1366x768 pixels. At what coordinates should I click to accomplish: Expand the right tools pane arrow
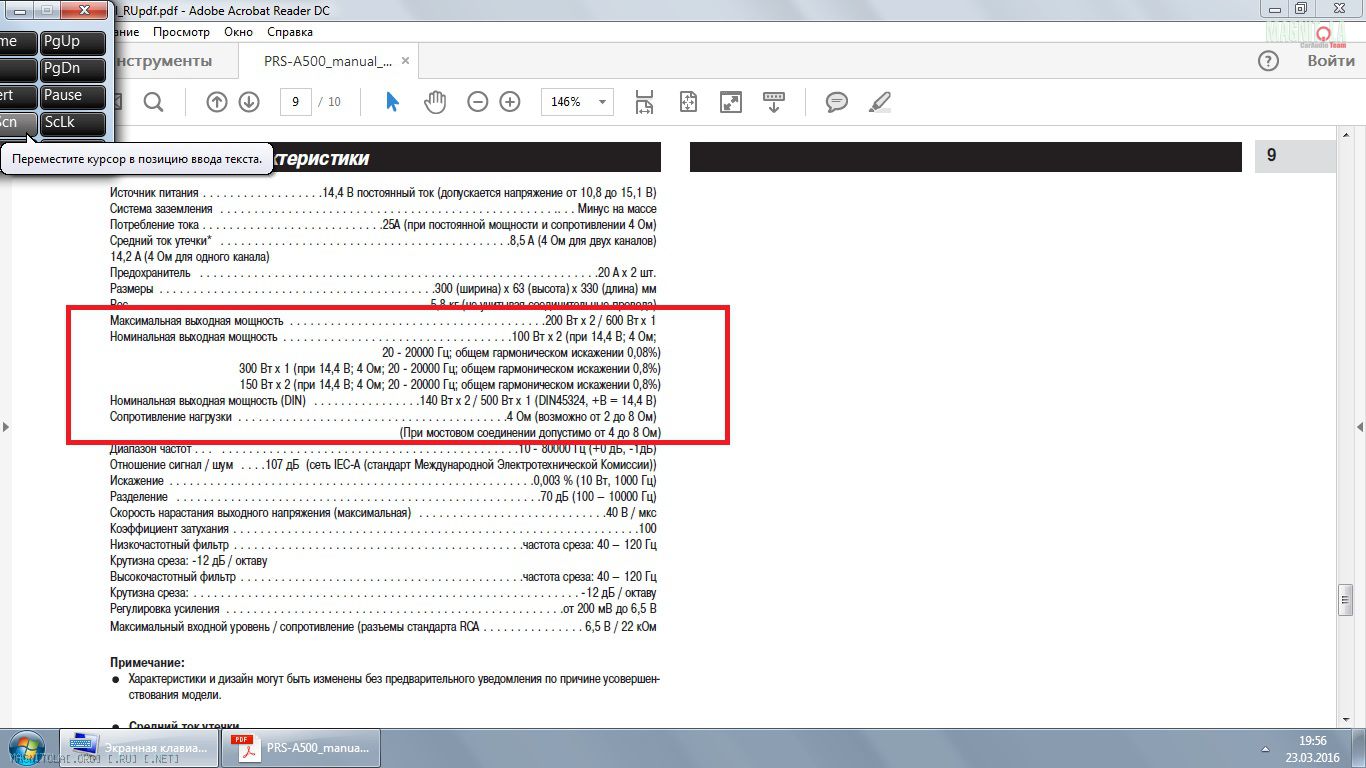point(1359,427)
